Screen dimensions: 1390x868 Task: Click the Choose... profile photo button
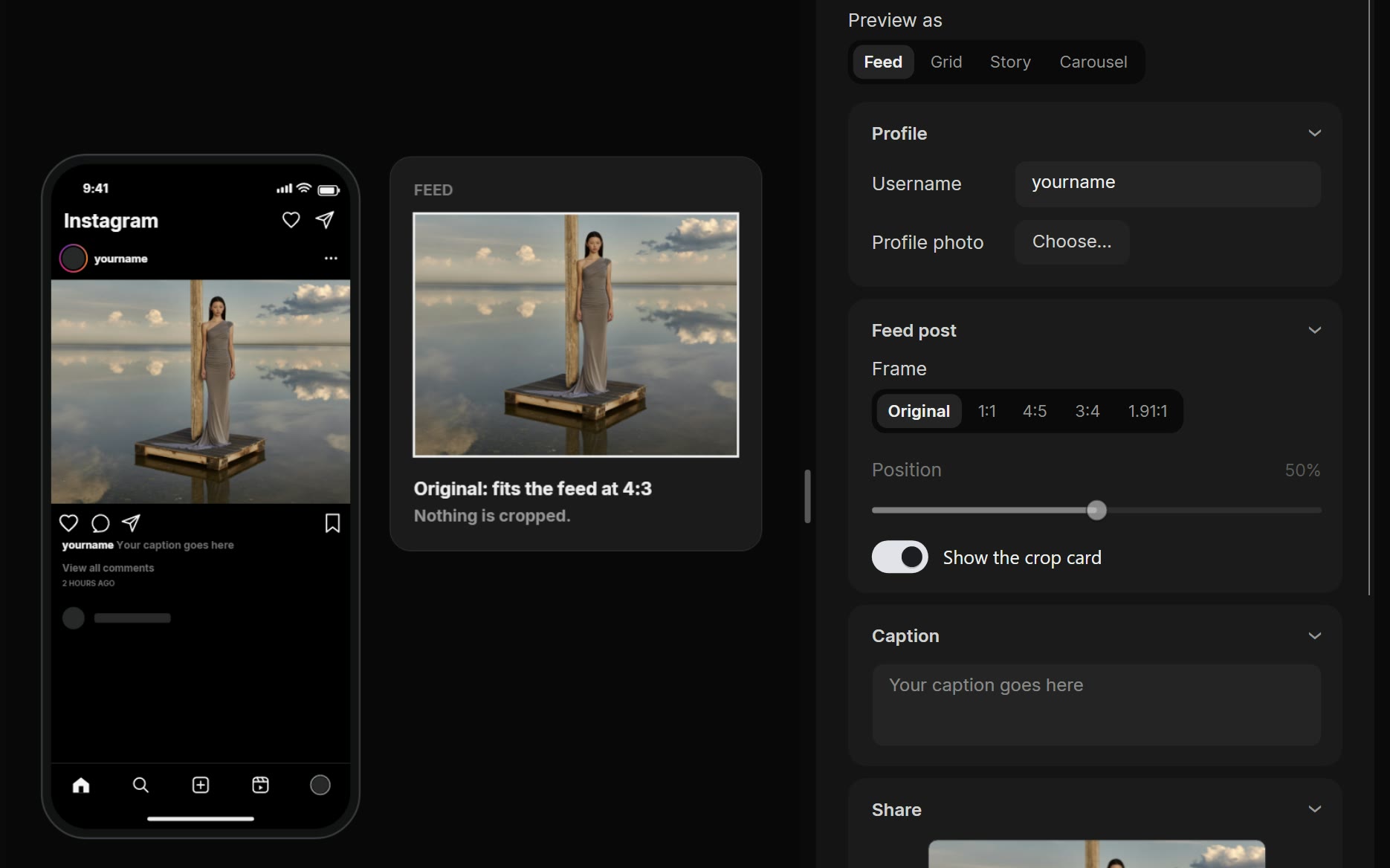(1072, 242)
